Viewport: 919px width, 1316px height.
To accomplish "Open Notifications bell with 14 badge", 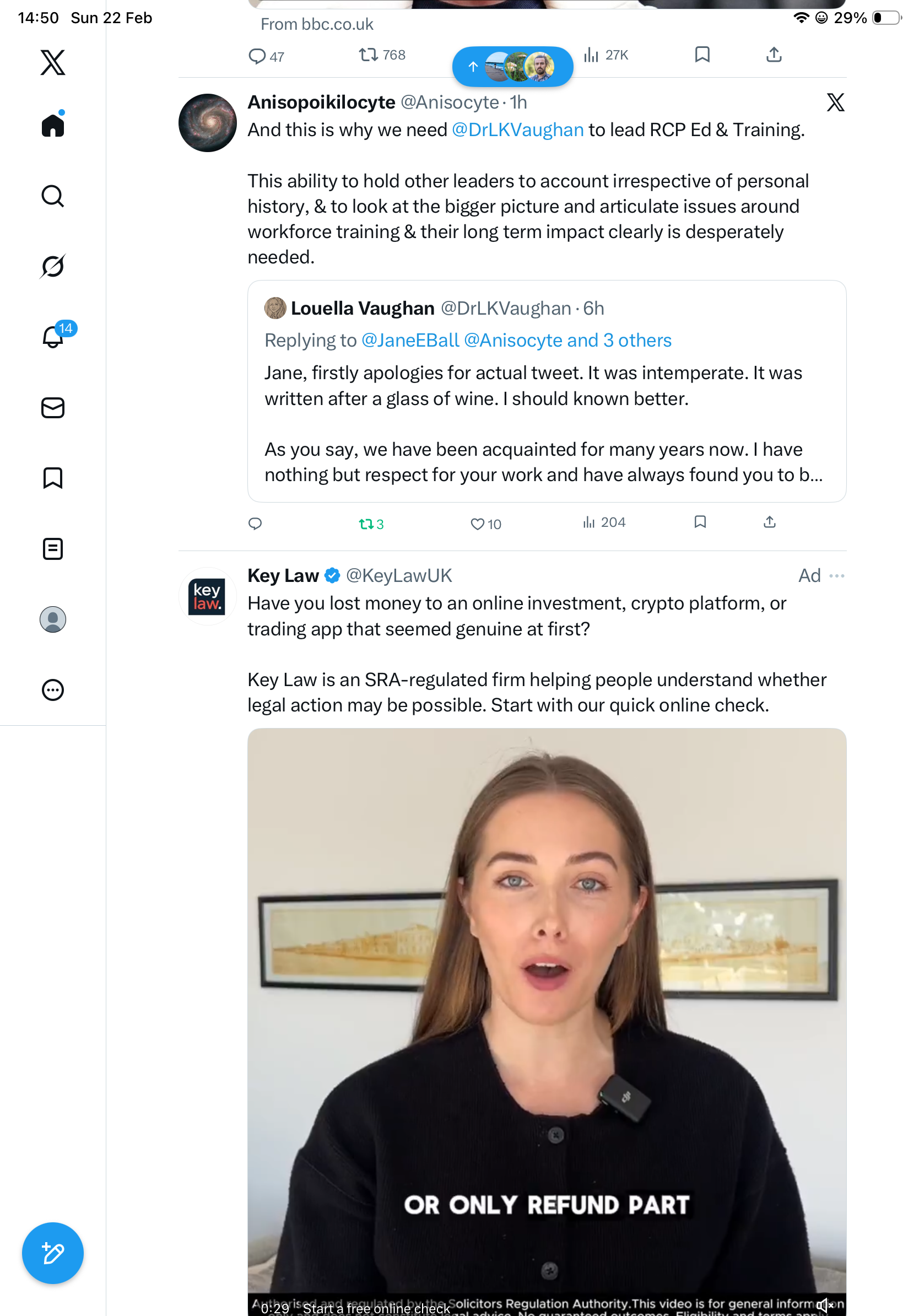I will 53,337.
